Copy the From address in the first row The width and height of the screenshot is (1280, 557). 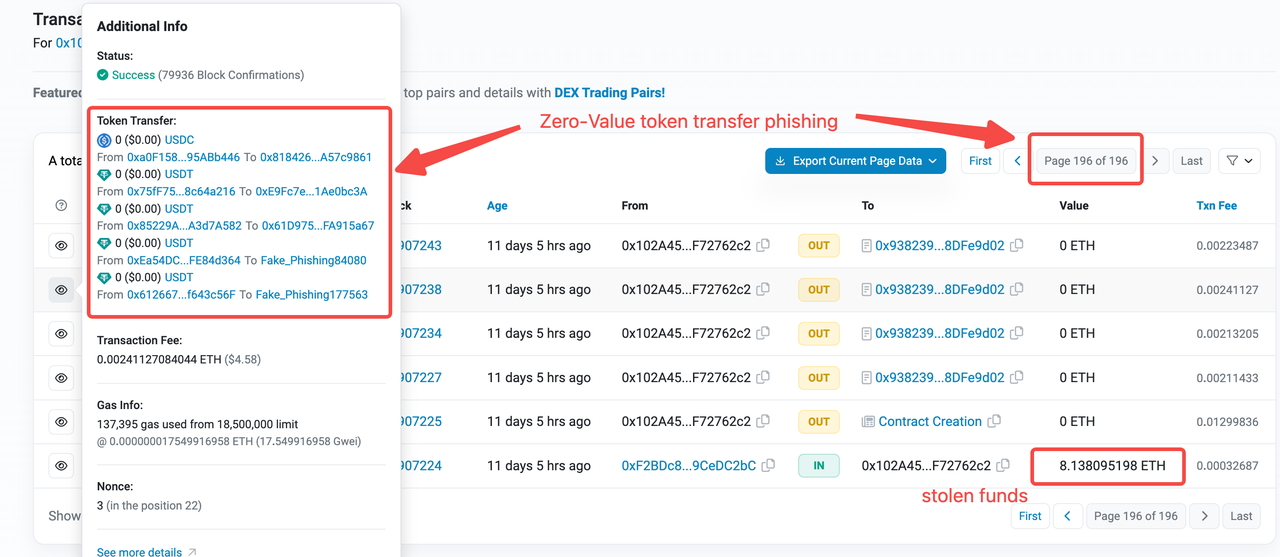pos(763,246)
